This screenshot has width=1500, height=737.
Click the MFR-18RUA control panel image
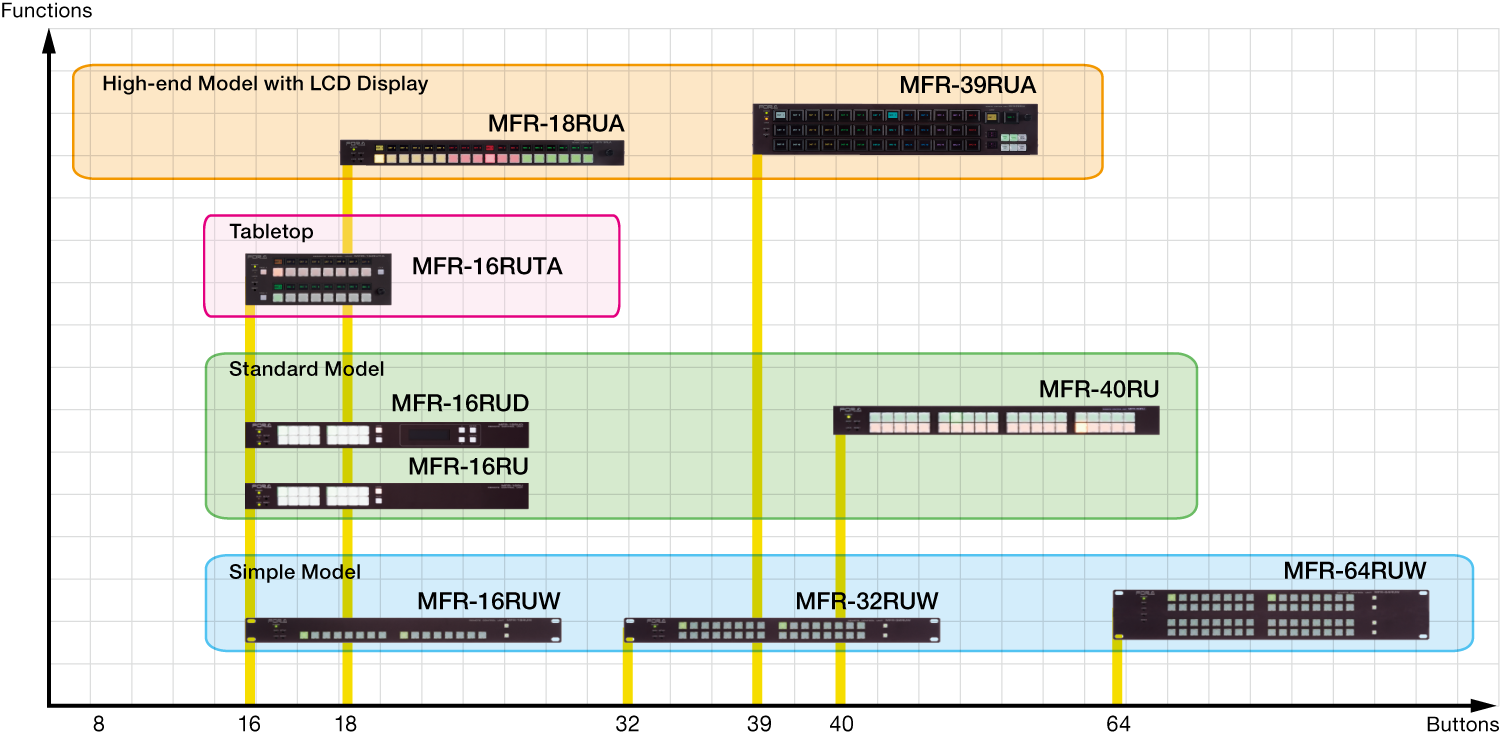pos(482,152)
